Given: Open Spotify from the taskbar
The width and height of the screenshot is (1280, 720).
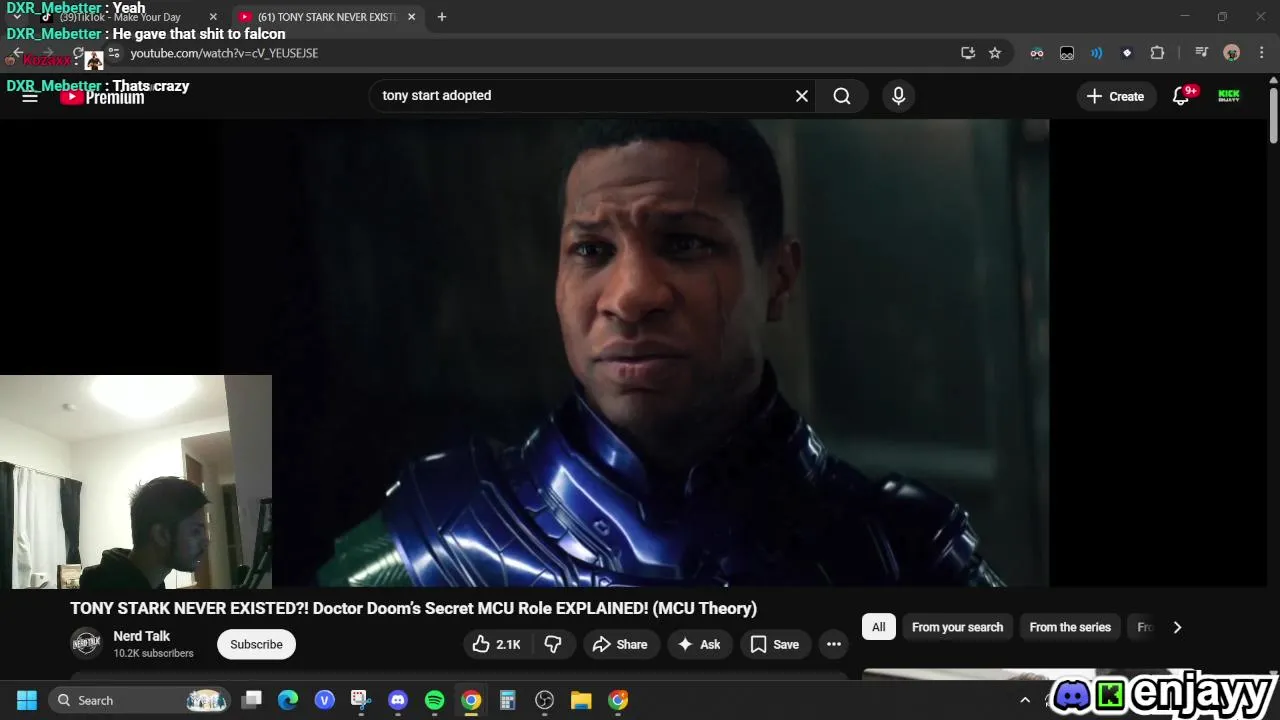Looking at the screenshot, I should click(434, 700).
